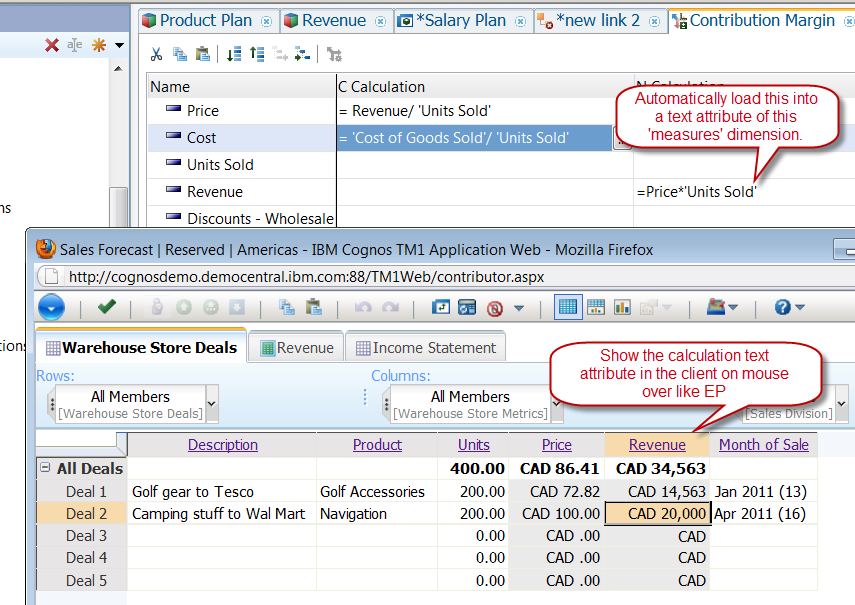Close the Product Plan tab
Viewport: 855px width, 605px height.
pyautogui.click(x=266, y=21)
